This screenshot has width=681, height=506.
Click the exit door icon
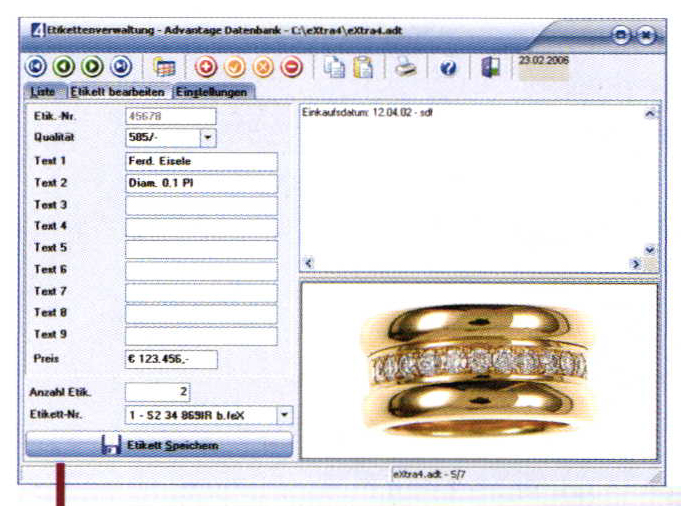490,68
